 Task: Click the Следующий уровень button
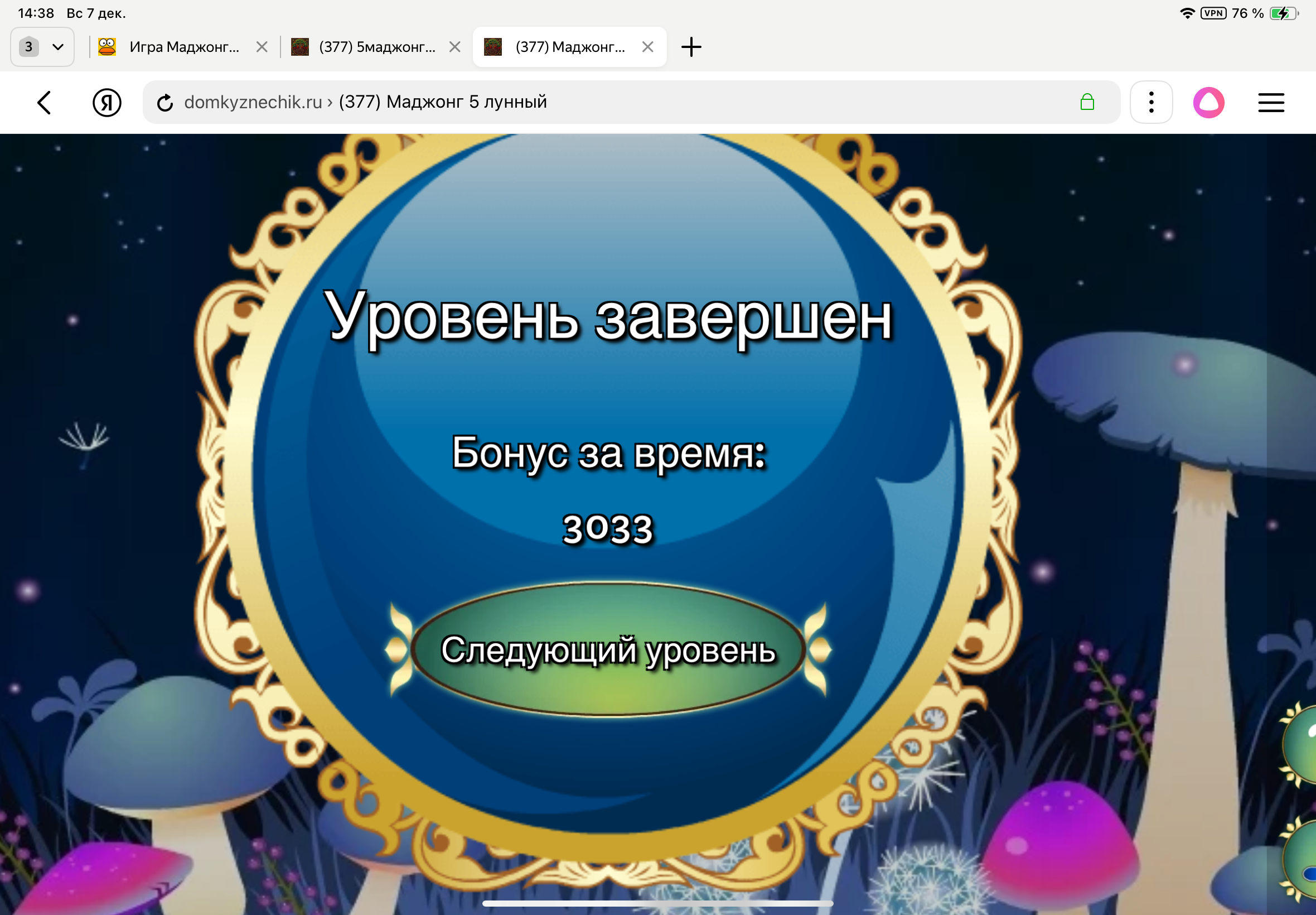[608, 649]
